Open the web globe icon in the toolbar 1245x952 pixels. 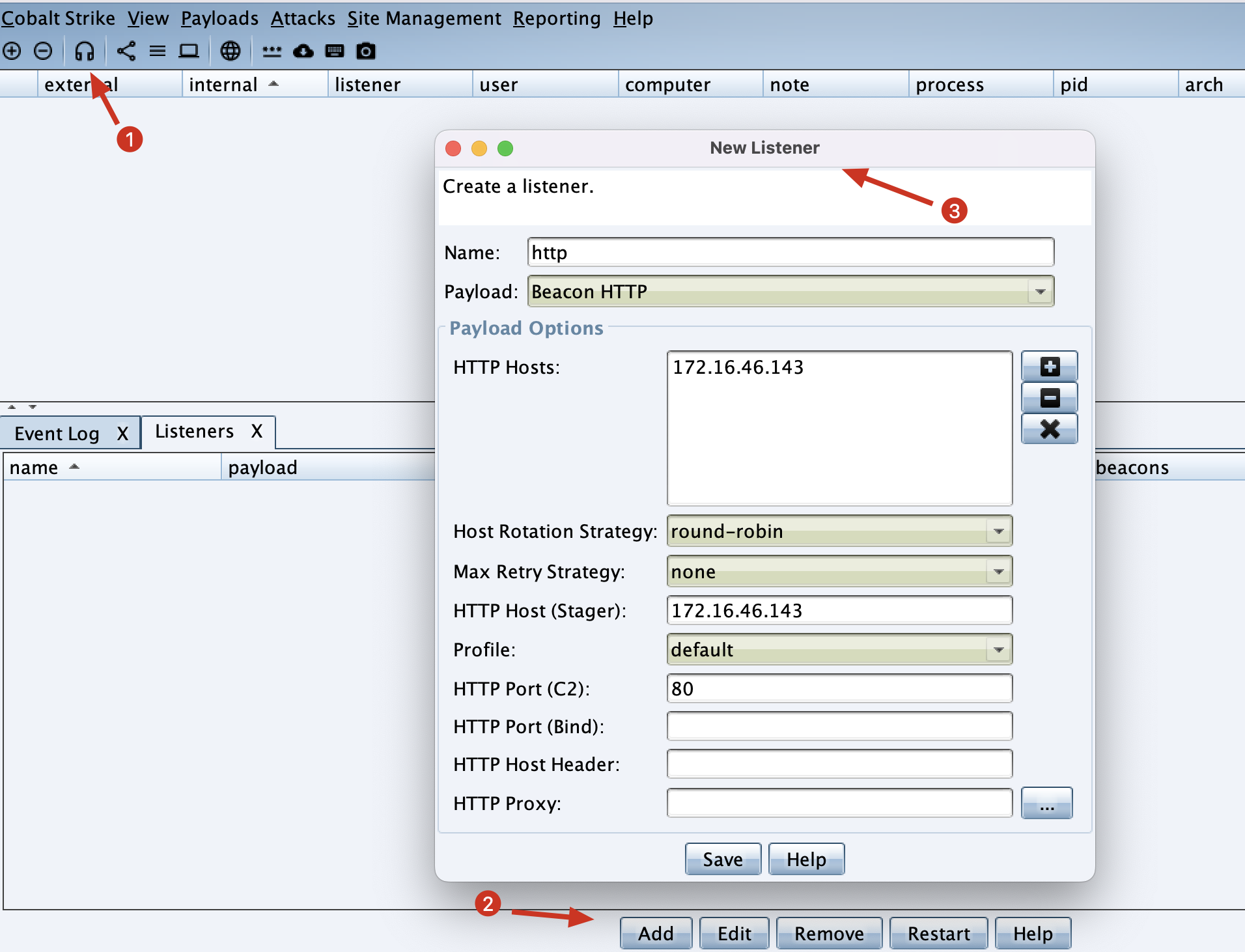pyautogui.click(x=231, y=51)
